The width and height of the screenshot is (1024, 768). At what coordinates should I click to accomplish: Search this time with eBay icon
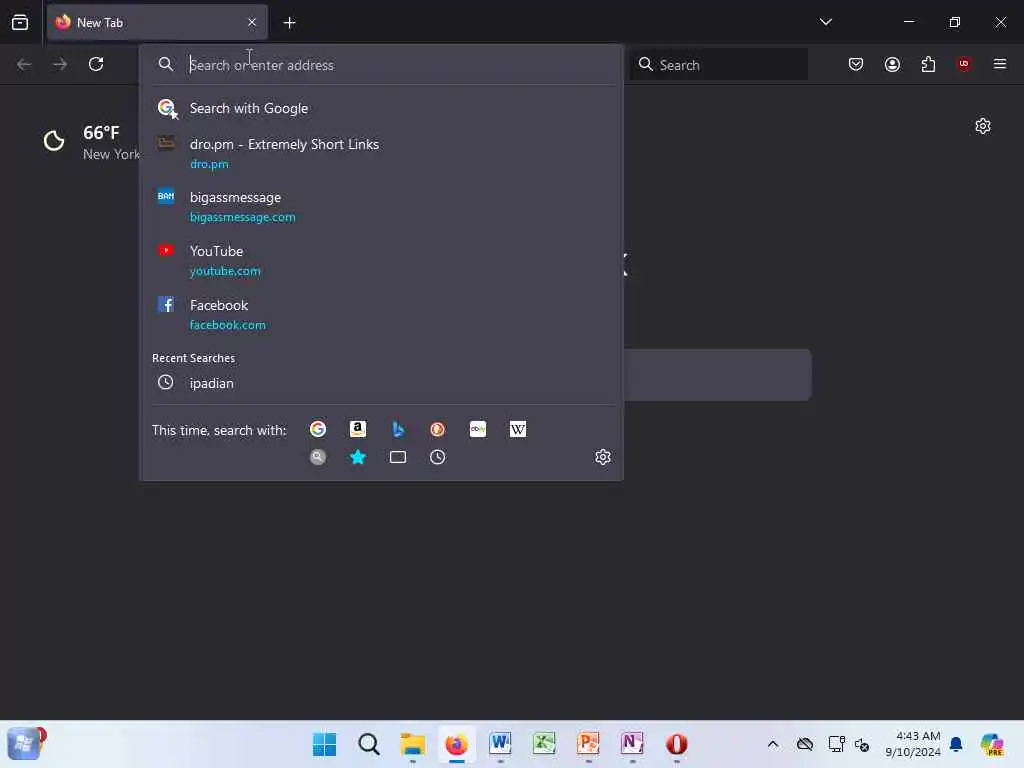(478, 429)
